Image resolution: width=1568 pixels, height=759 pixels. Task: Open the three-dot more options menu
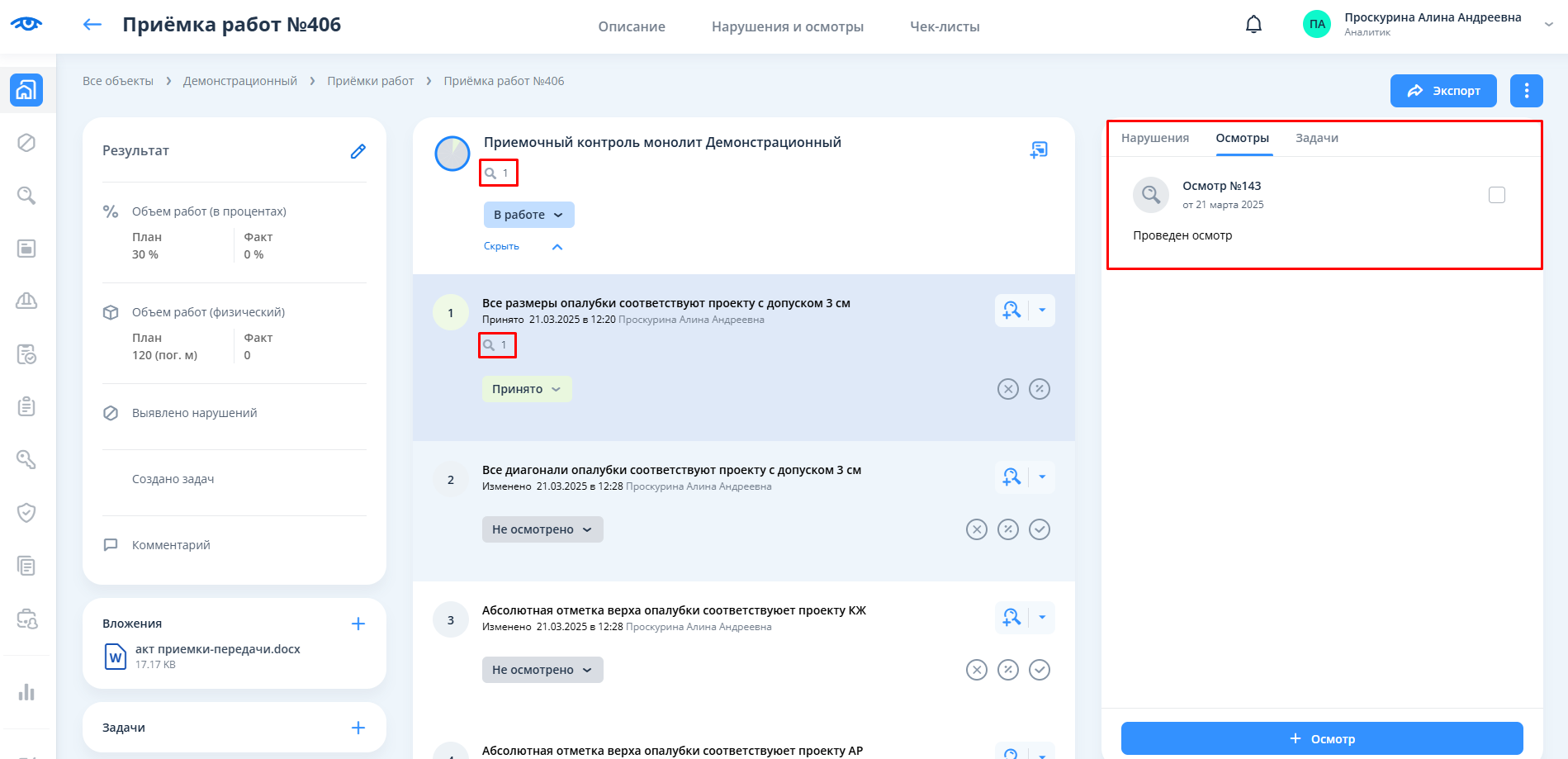[1526, 91]
